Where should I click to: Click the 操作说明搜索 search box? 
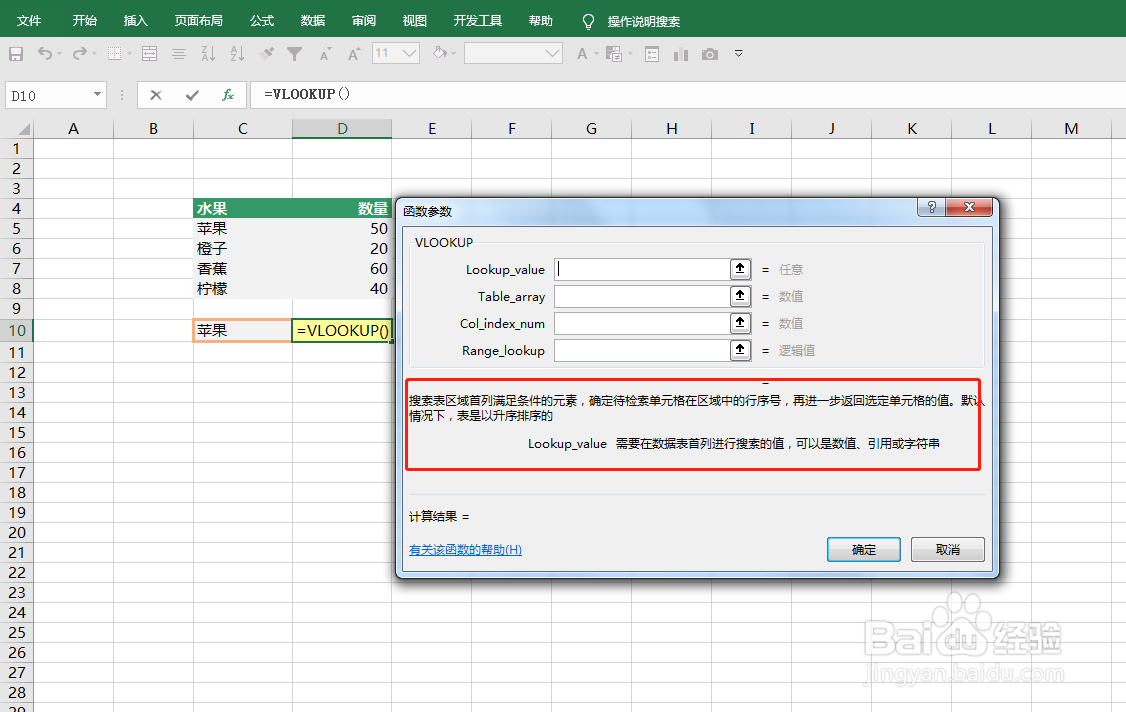tap(643, 22)
